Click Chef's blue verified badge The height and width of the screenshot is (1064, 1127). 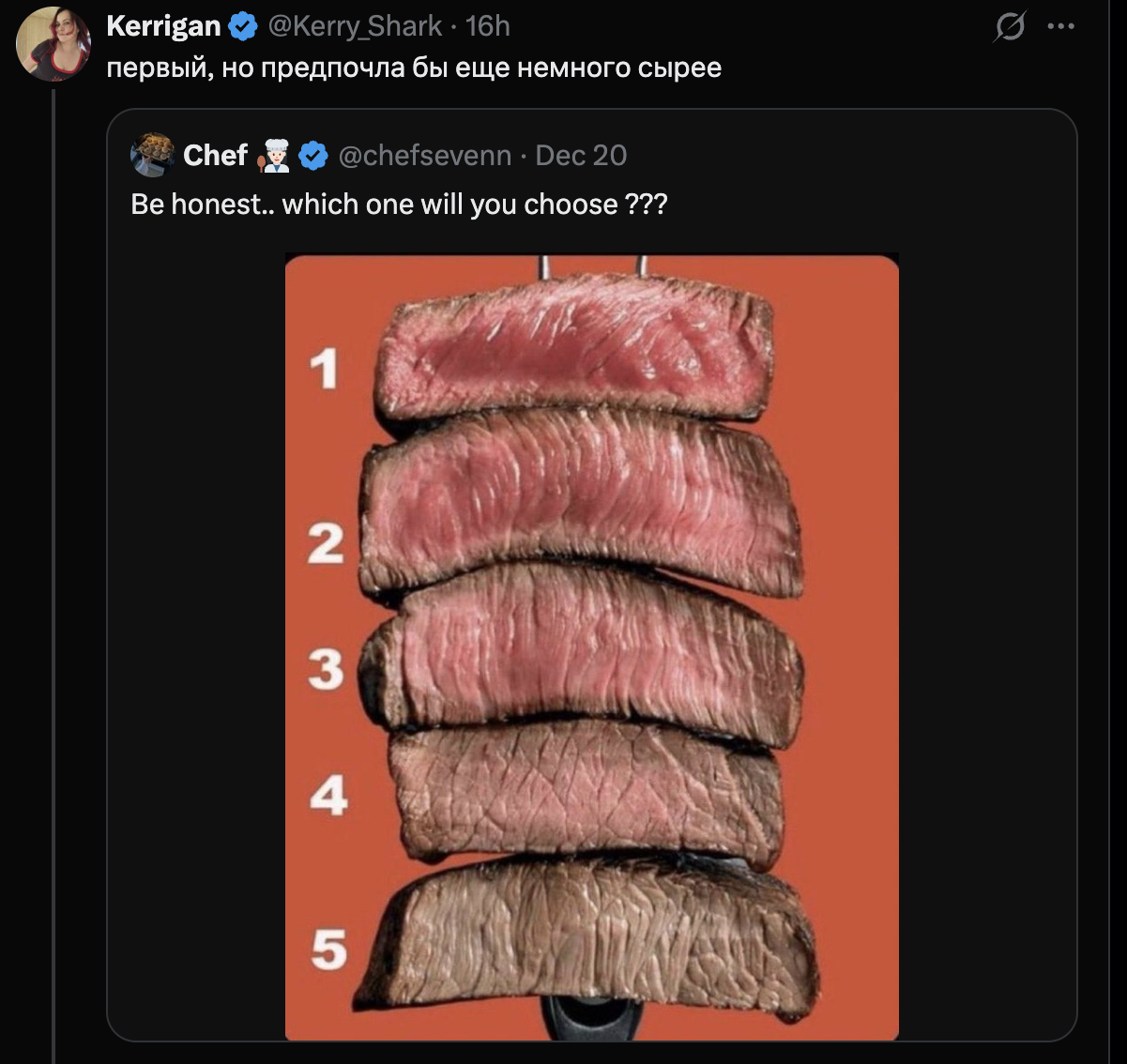pos(313,156)
